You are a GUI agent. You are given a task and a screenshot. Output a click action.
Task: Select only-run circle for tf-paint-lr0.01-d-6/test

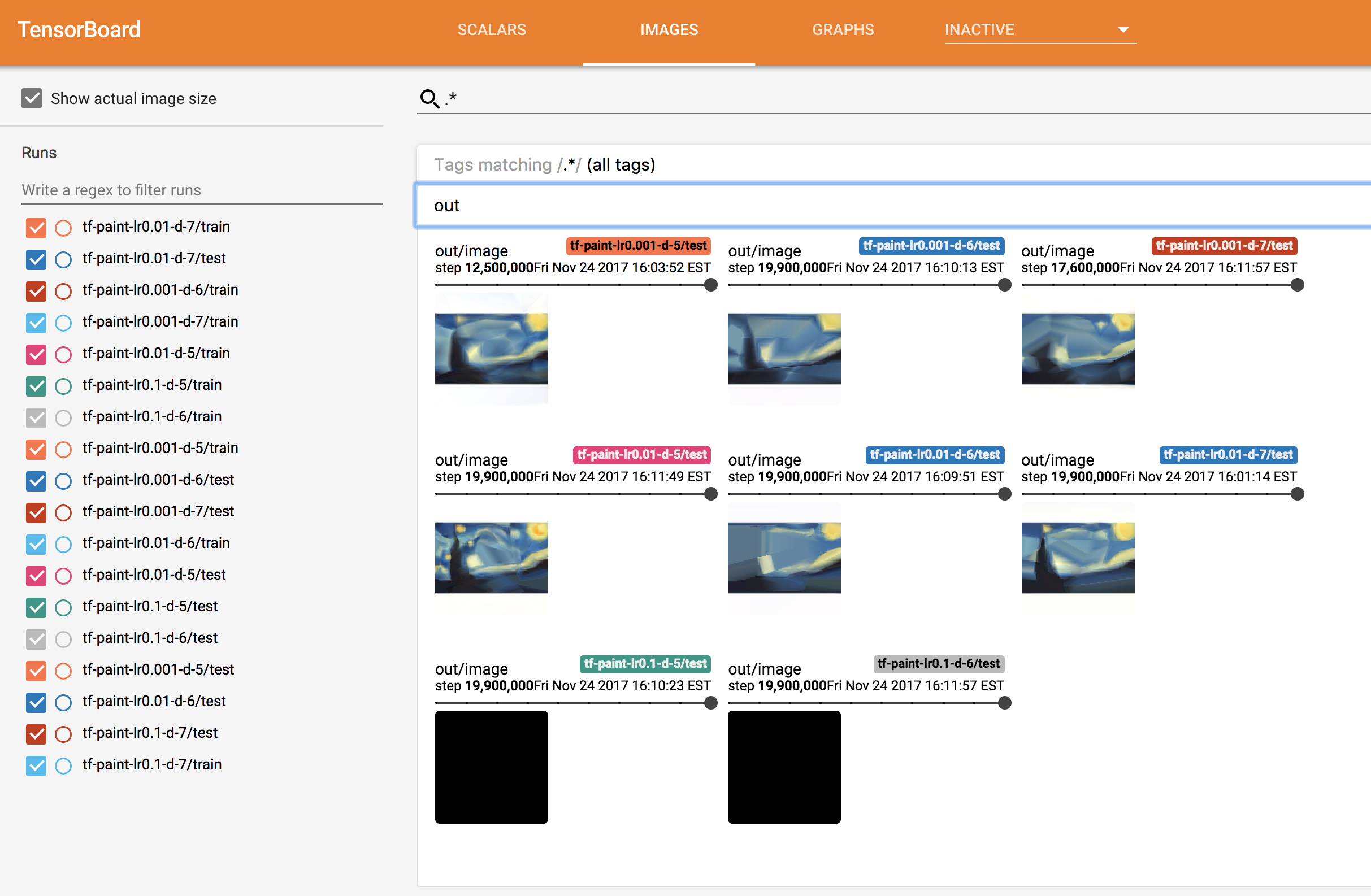63,703
